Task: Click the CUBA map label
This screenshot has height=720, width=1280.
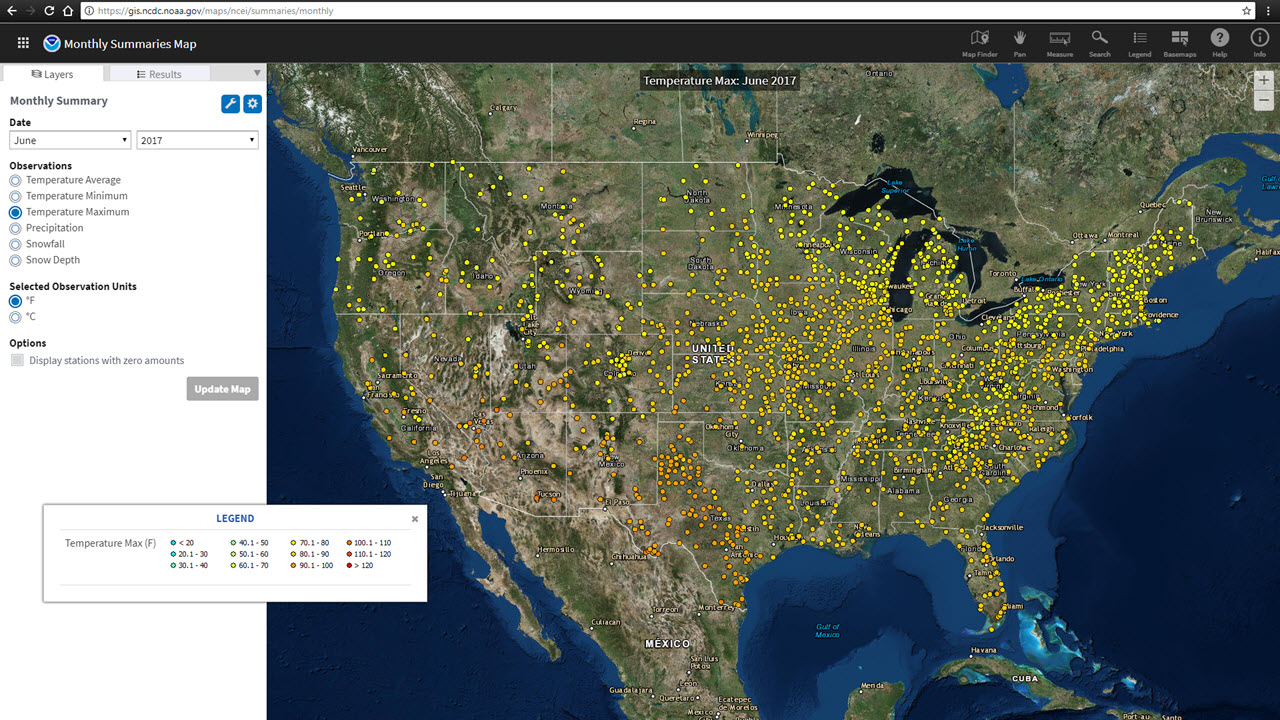Action: (1025, 678)
